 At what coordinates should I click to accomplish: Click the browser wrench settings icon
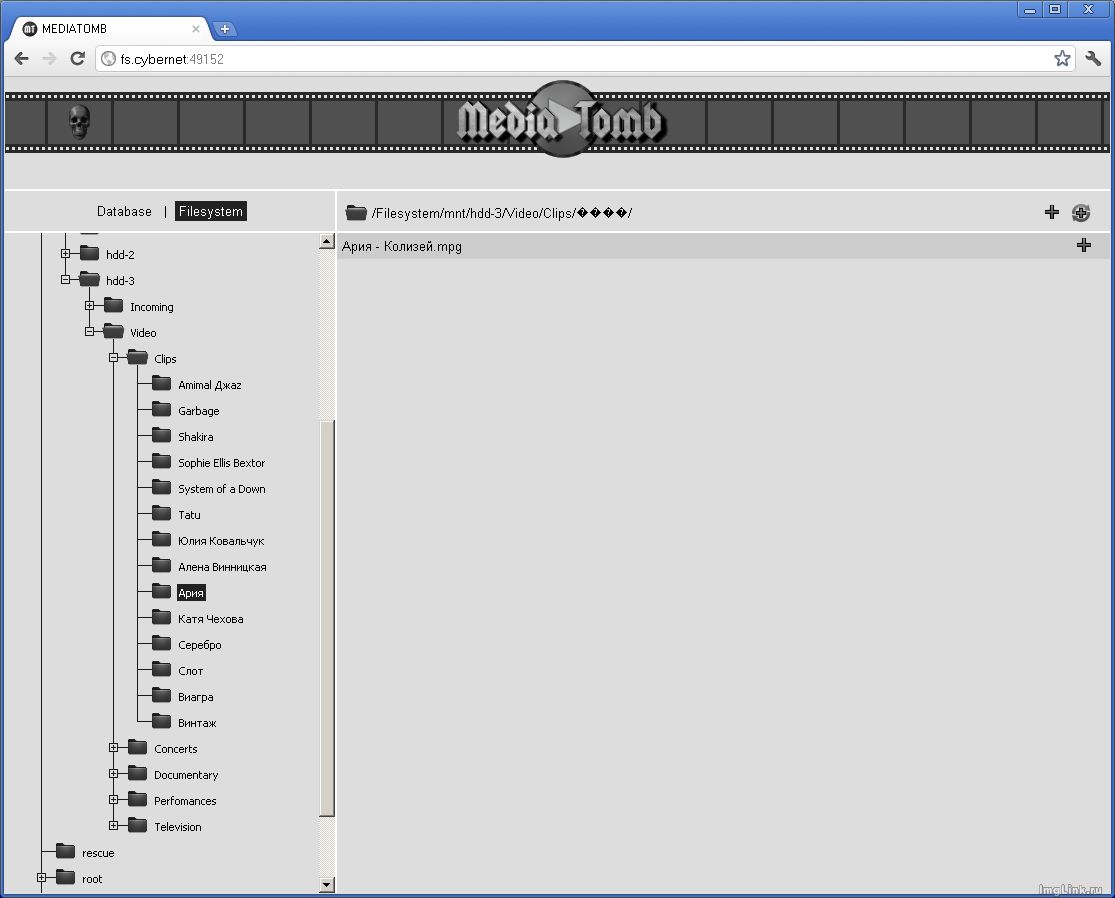(1093, 59)
